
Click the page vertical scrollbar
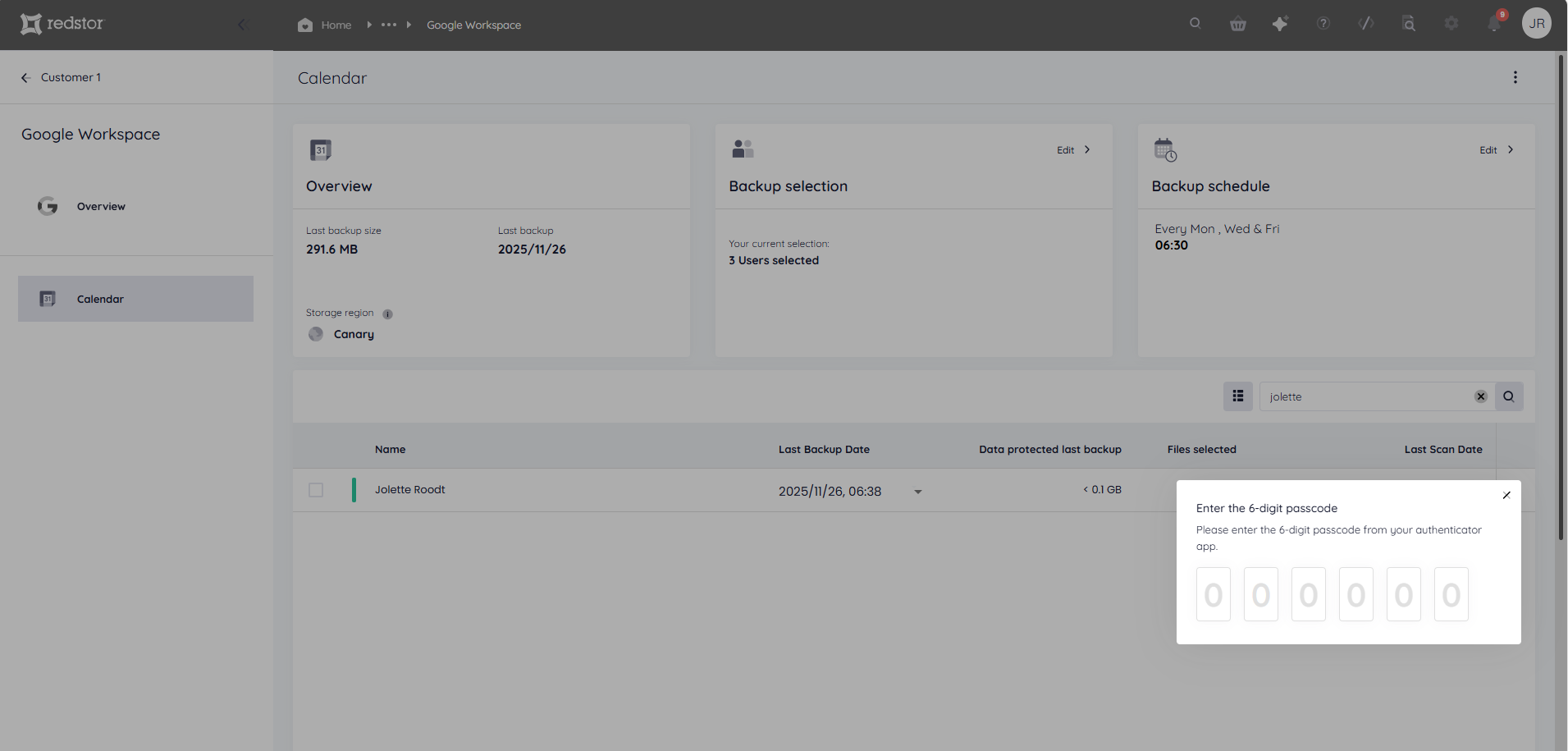point(1561,297)
